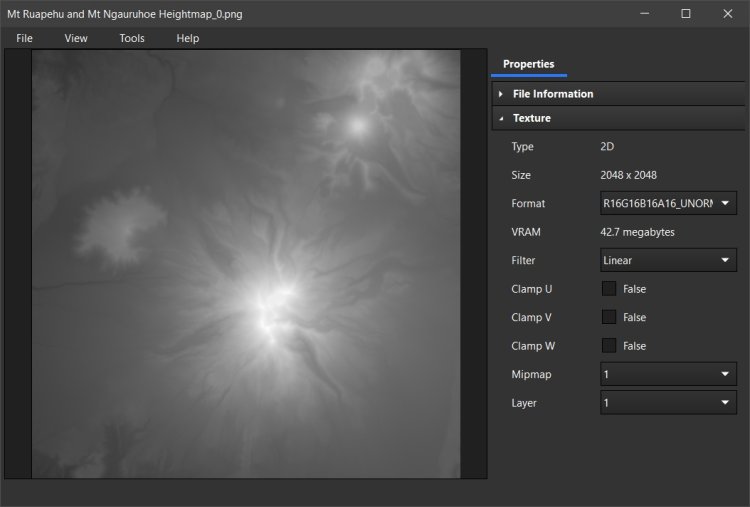
Task: Open the View menu
Action: [76, 38]
